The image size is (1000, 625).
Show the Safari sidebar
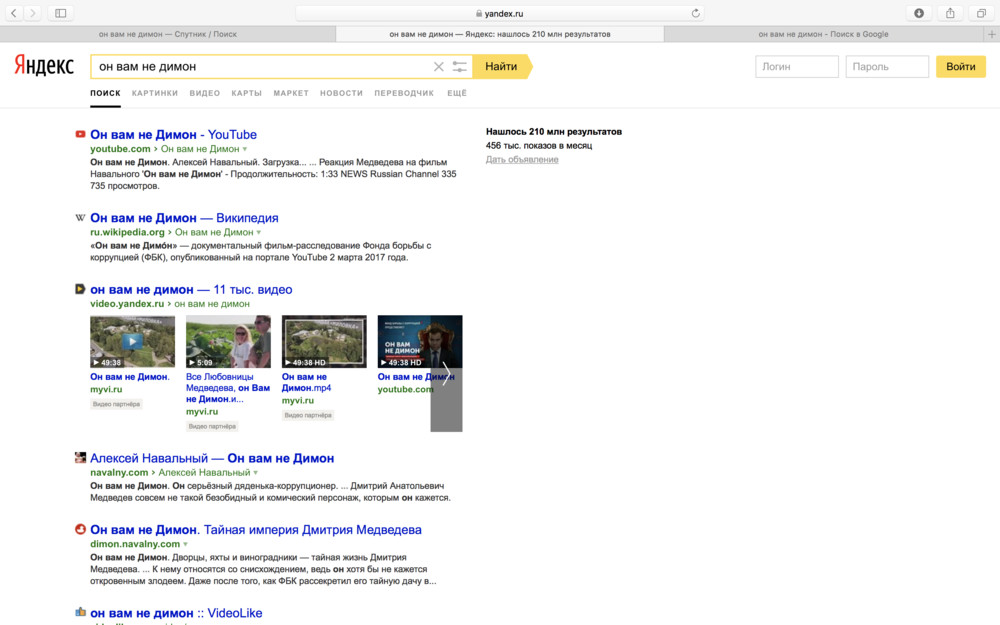click(x=61, y=13)
